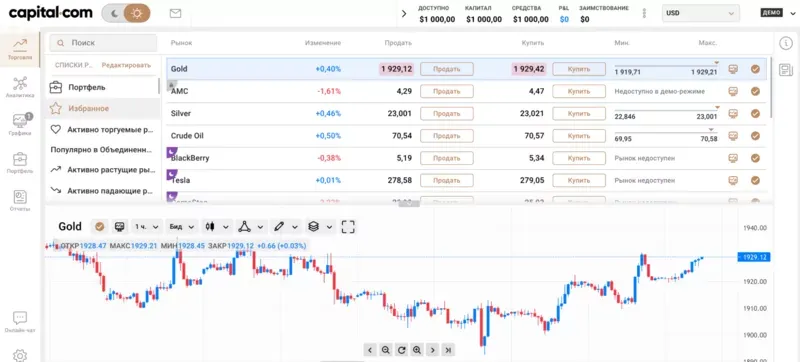The height and width of the screenshot is (362, 800).
Task: Open the 1 ч. timeframe dropdown
Action: tap(147, 226)
